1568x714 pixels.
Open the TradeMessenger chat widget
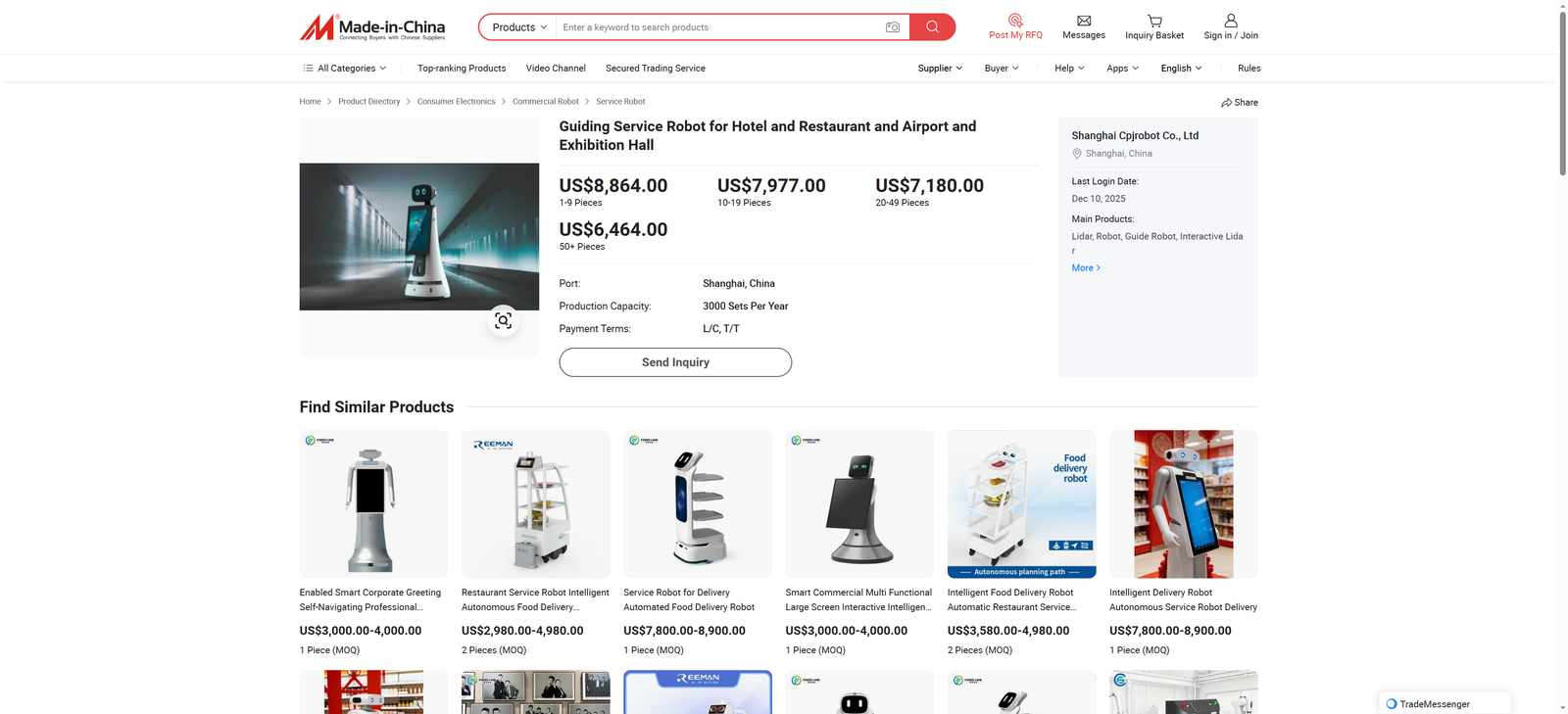point(1444,703)
